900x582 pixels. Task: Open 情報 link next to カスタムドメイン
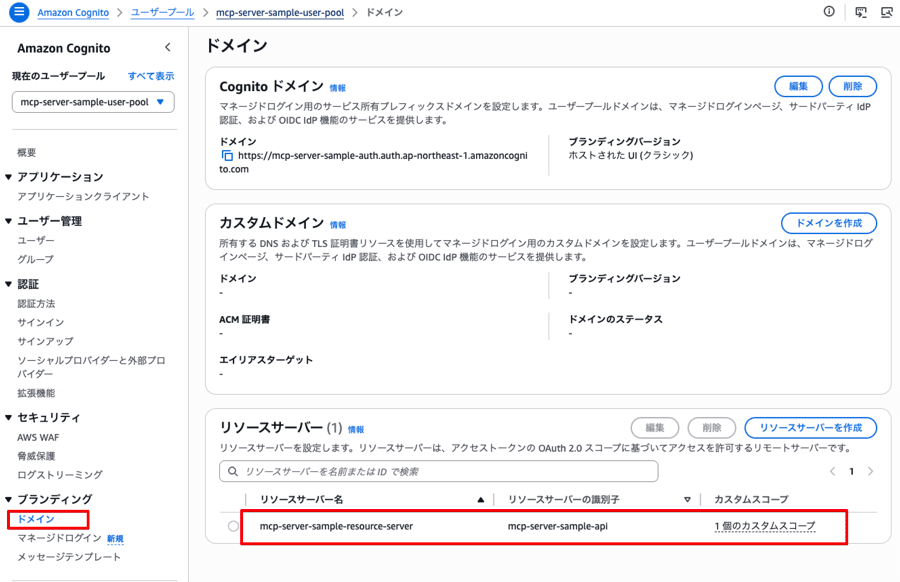pos(338,225)
